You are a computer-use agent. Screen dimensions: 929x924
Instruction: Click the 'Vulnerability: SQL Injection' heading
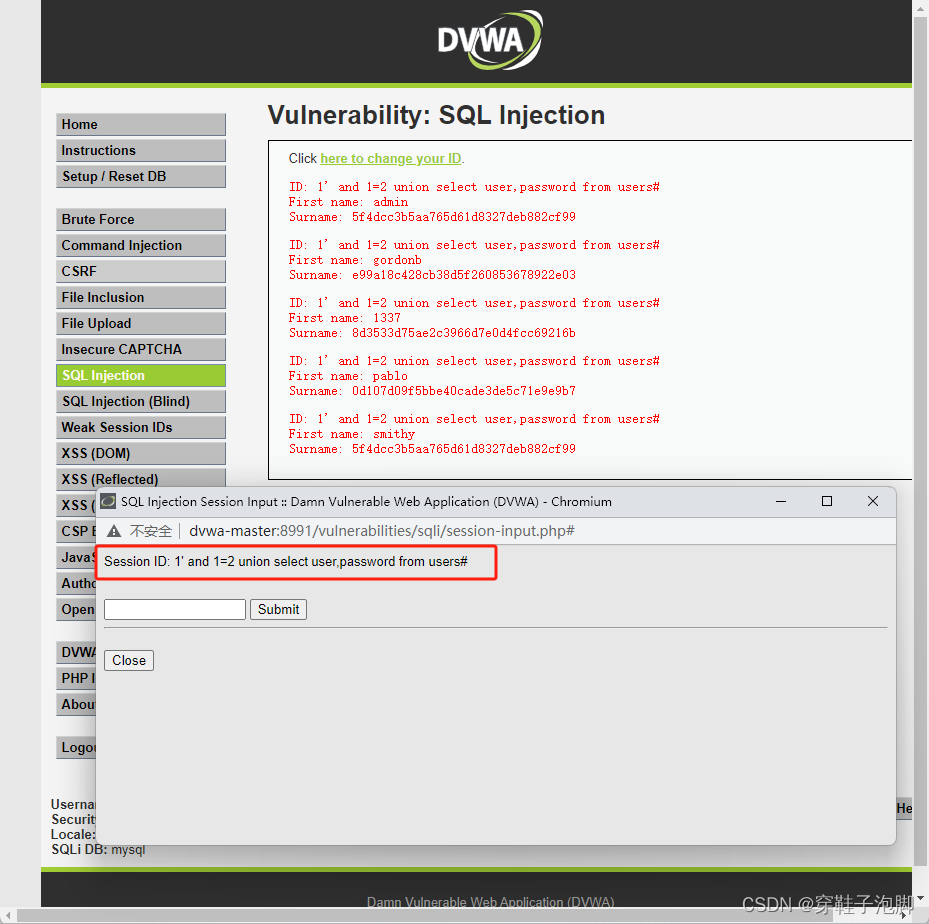pos(436,115)
